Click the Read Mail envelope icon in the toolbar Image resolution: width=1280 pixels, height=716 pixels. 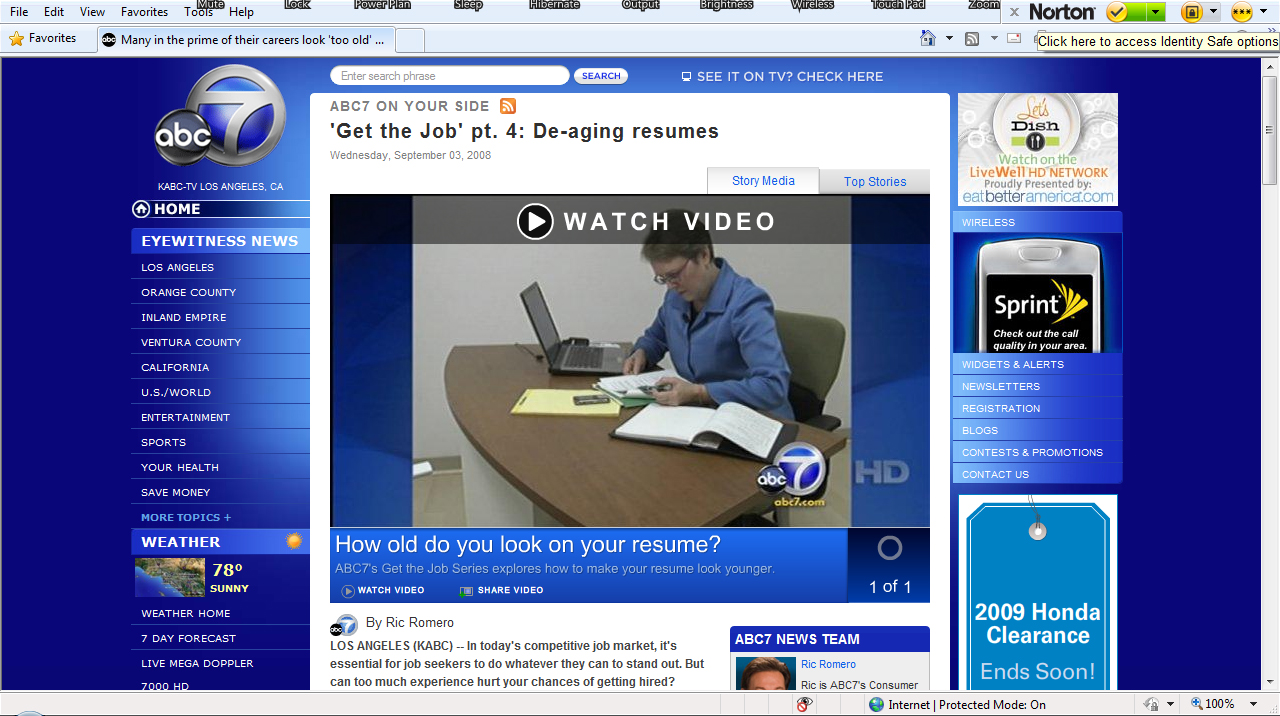pyautogui.click(x=1014, y=38)
